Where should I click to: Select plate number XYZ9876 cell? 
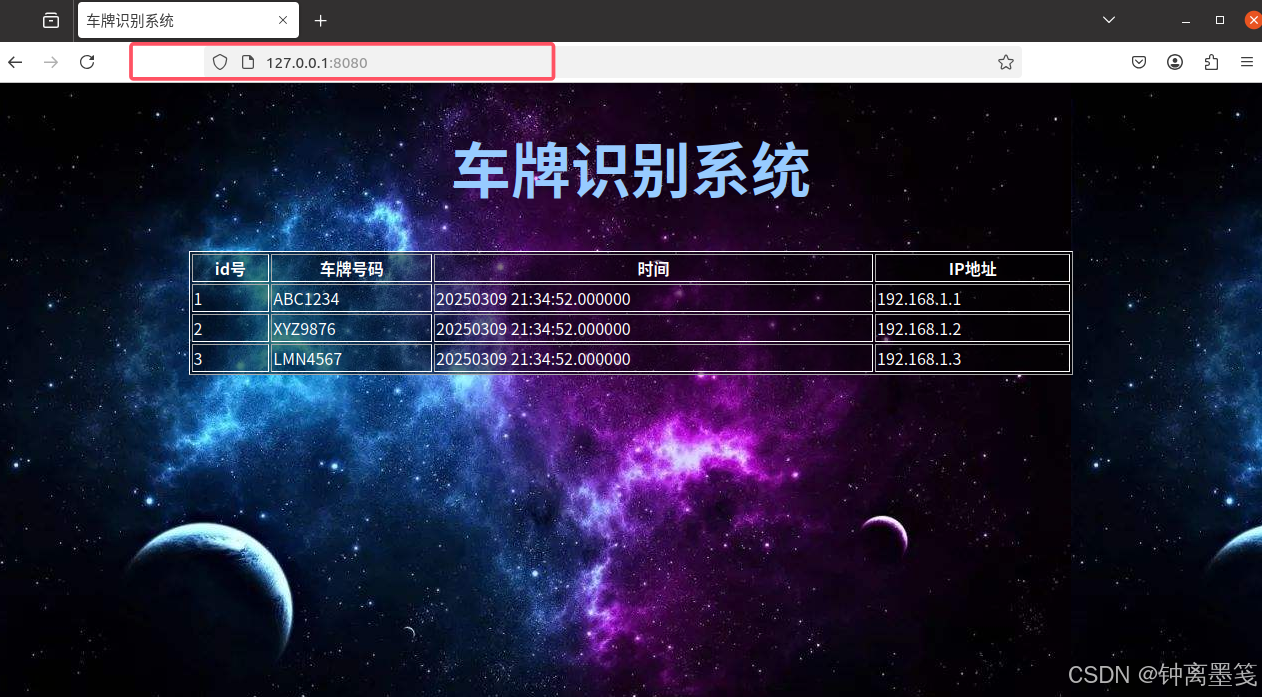pos(351,328)
